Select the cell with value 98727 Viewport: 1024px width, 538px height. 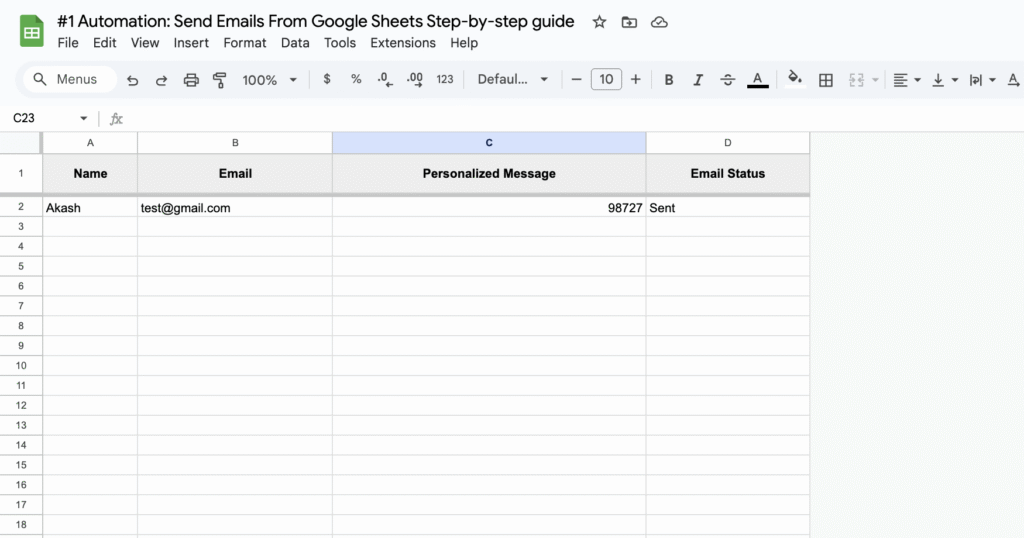coord(489,208)
